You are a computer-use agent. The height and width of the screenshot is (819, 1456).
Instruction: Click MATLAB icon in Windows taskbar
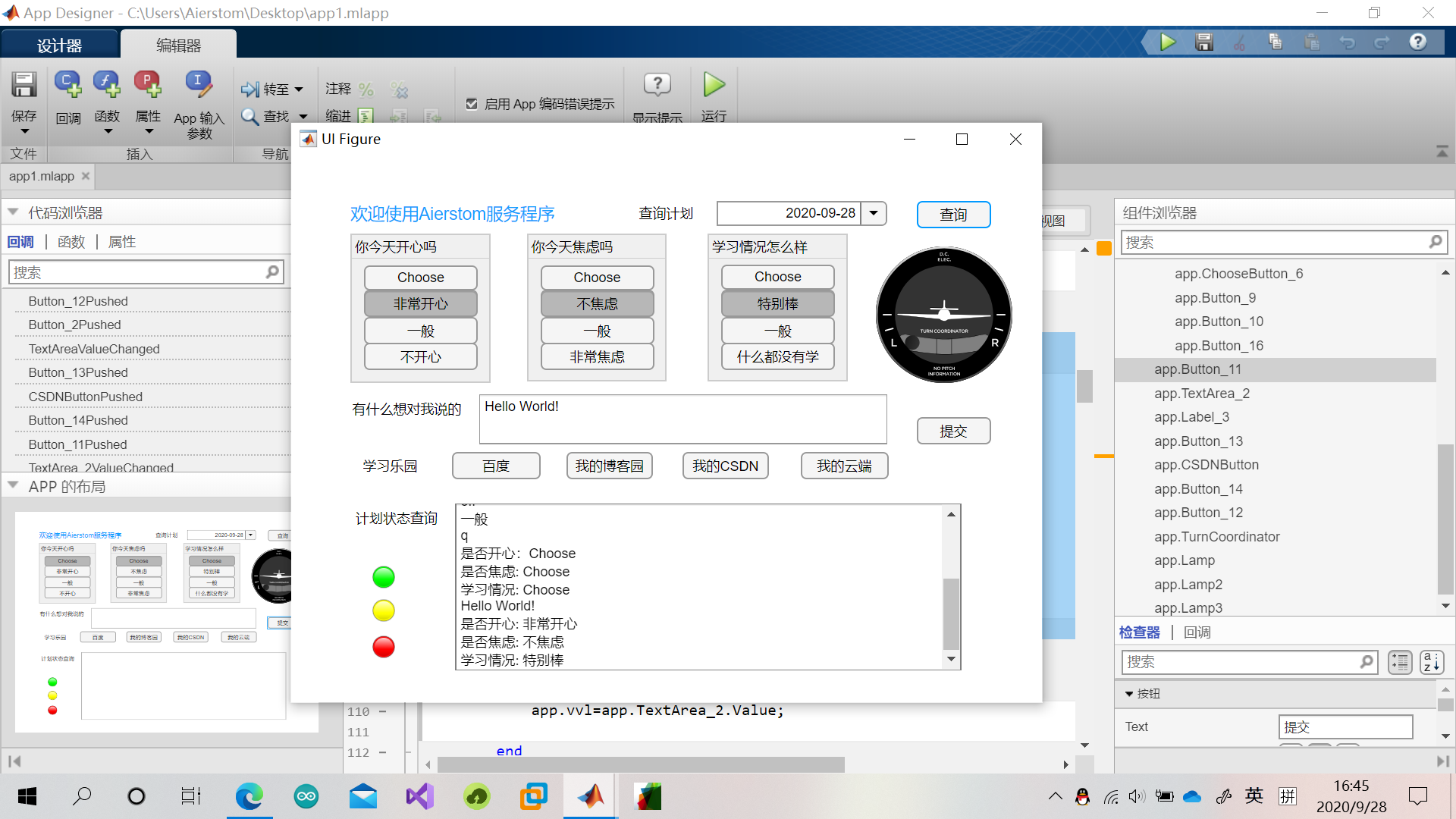(589, 794)
